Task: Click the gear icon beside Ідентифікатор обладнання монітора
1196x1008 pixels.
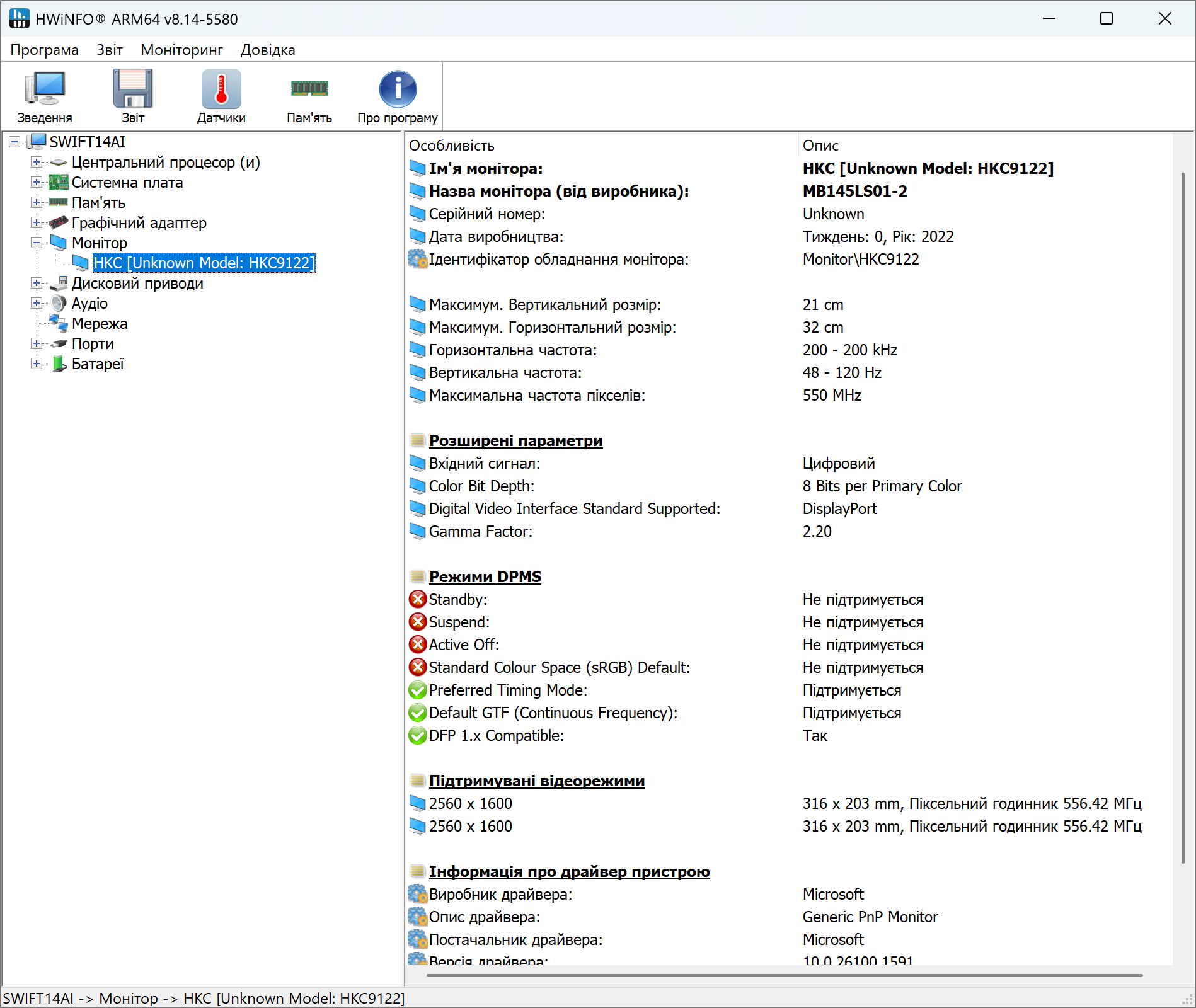Action: [418, 259]
